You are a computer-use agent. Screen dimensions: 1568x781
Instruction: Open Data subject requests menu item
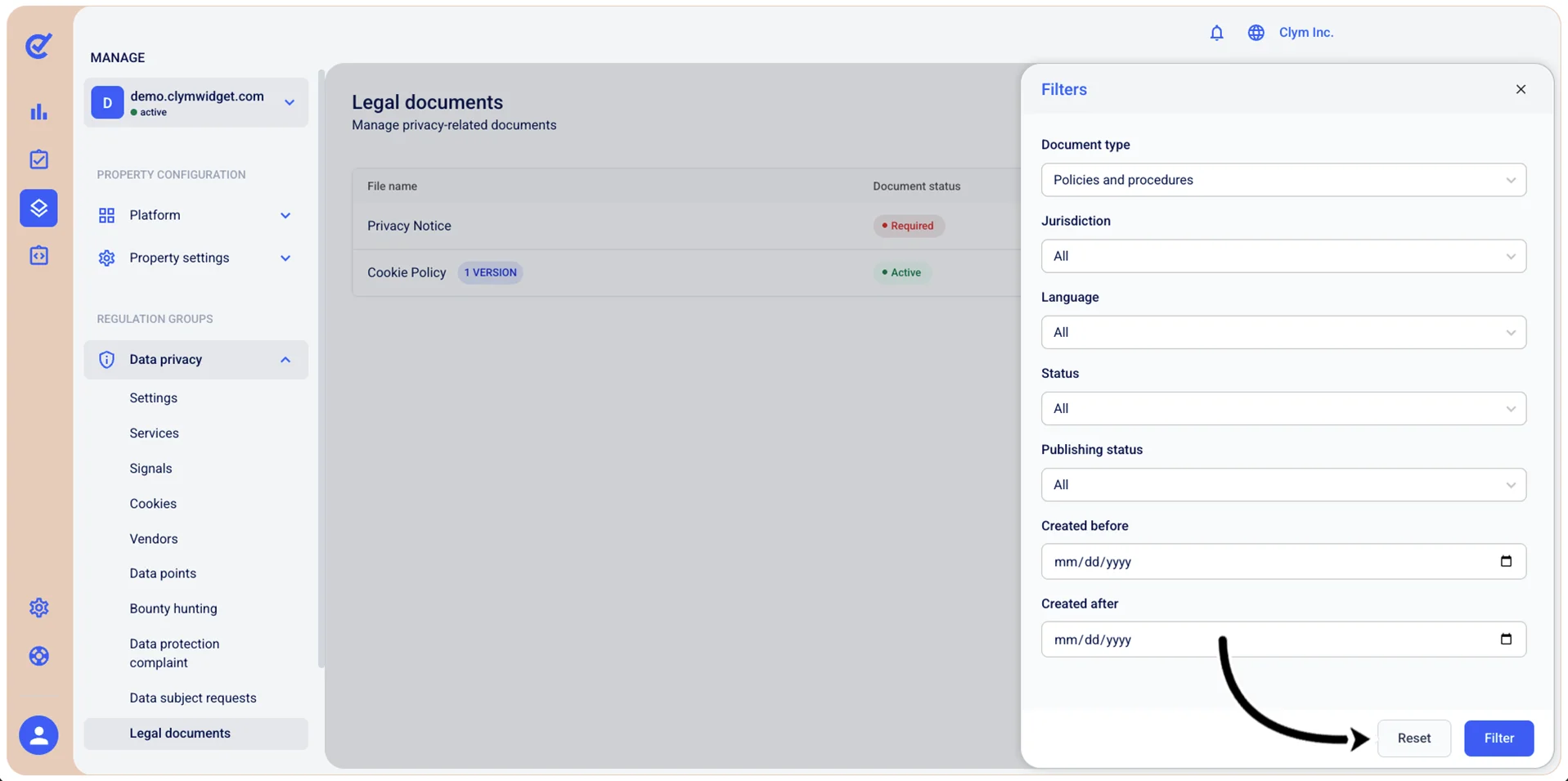(193, 698)
